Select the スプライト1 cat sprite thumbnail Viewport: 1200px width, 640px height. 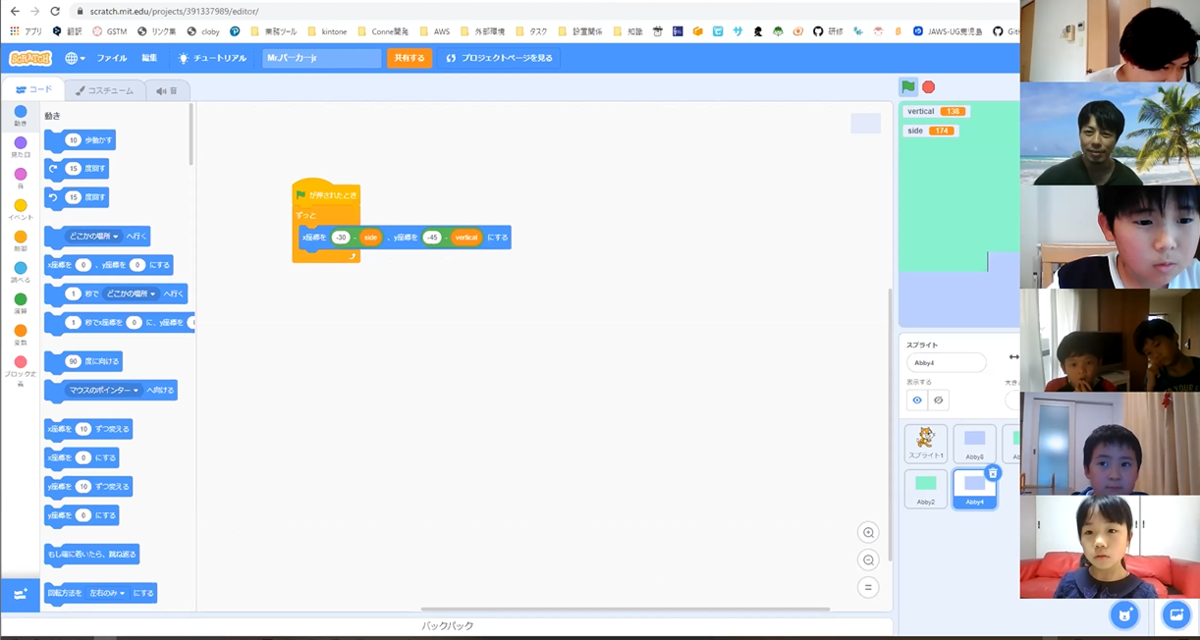tap(926, 443)
